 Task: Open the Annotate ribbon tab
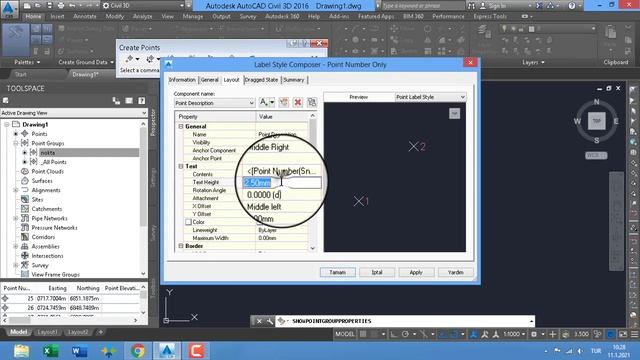(x=84, y=16)
